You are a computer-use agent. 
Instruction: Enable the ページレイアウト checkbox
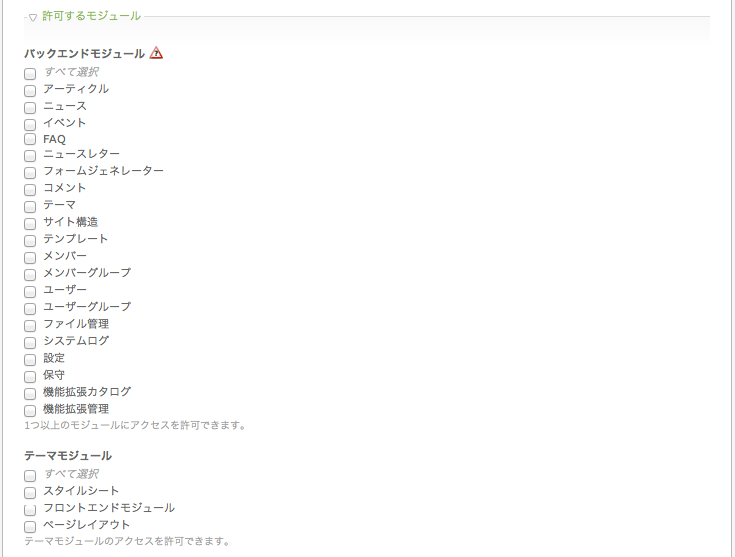pos(30,526)
